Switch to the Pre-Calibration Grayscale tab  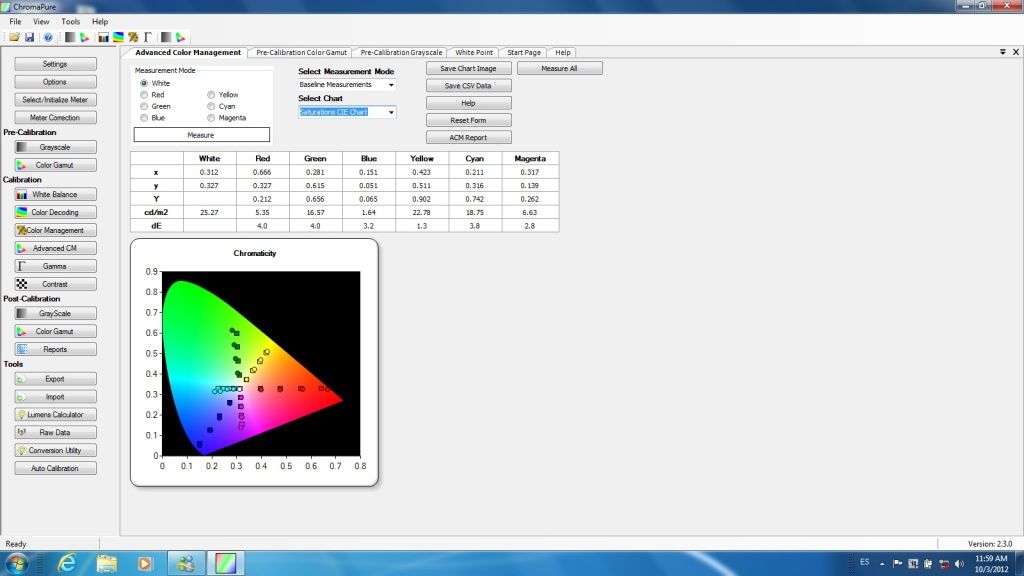[x=401, y=52]
